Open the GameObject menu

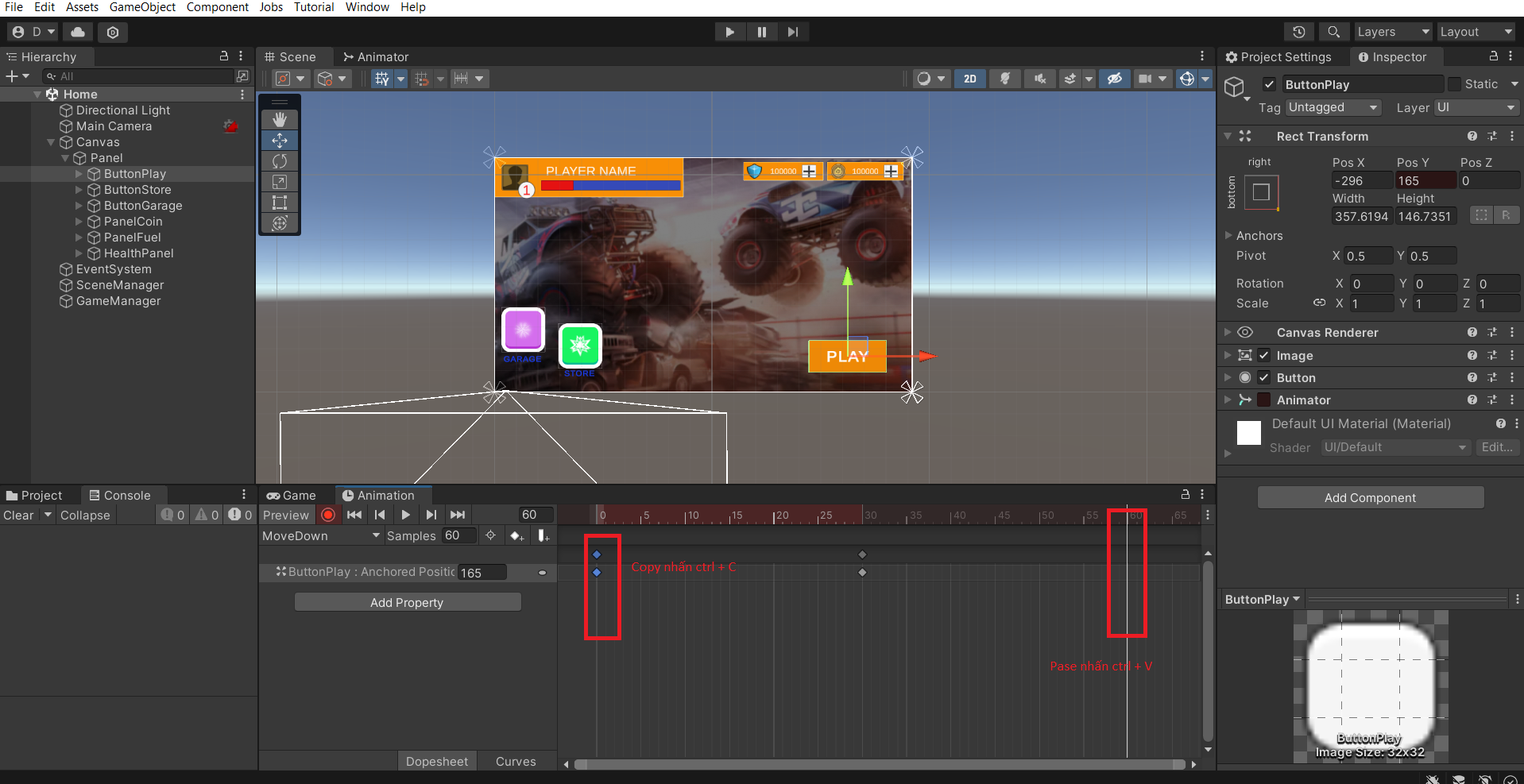[142, 7]
